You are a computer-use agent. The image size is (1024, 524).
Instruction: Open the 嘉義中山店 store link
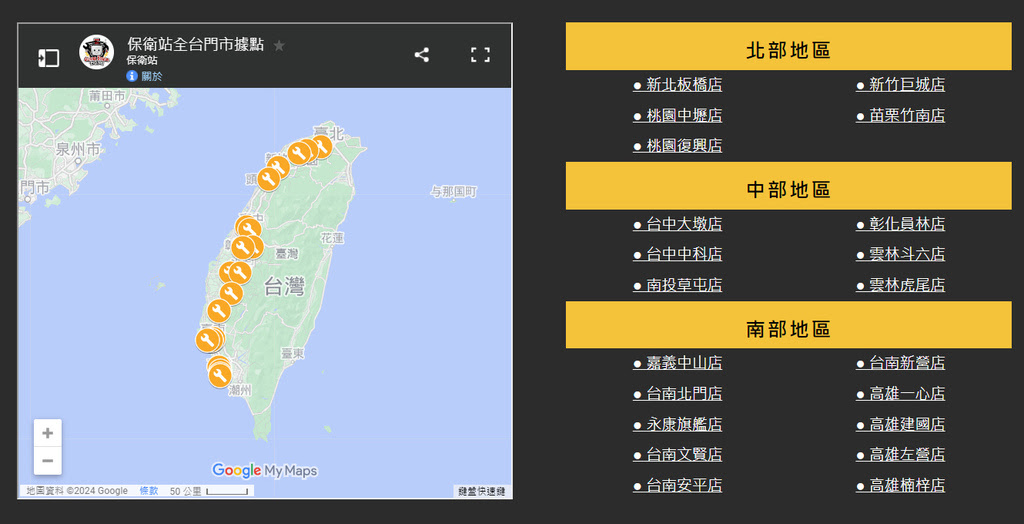pos(678,363)
